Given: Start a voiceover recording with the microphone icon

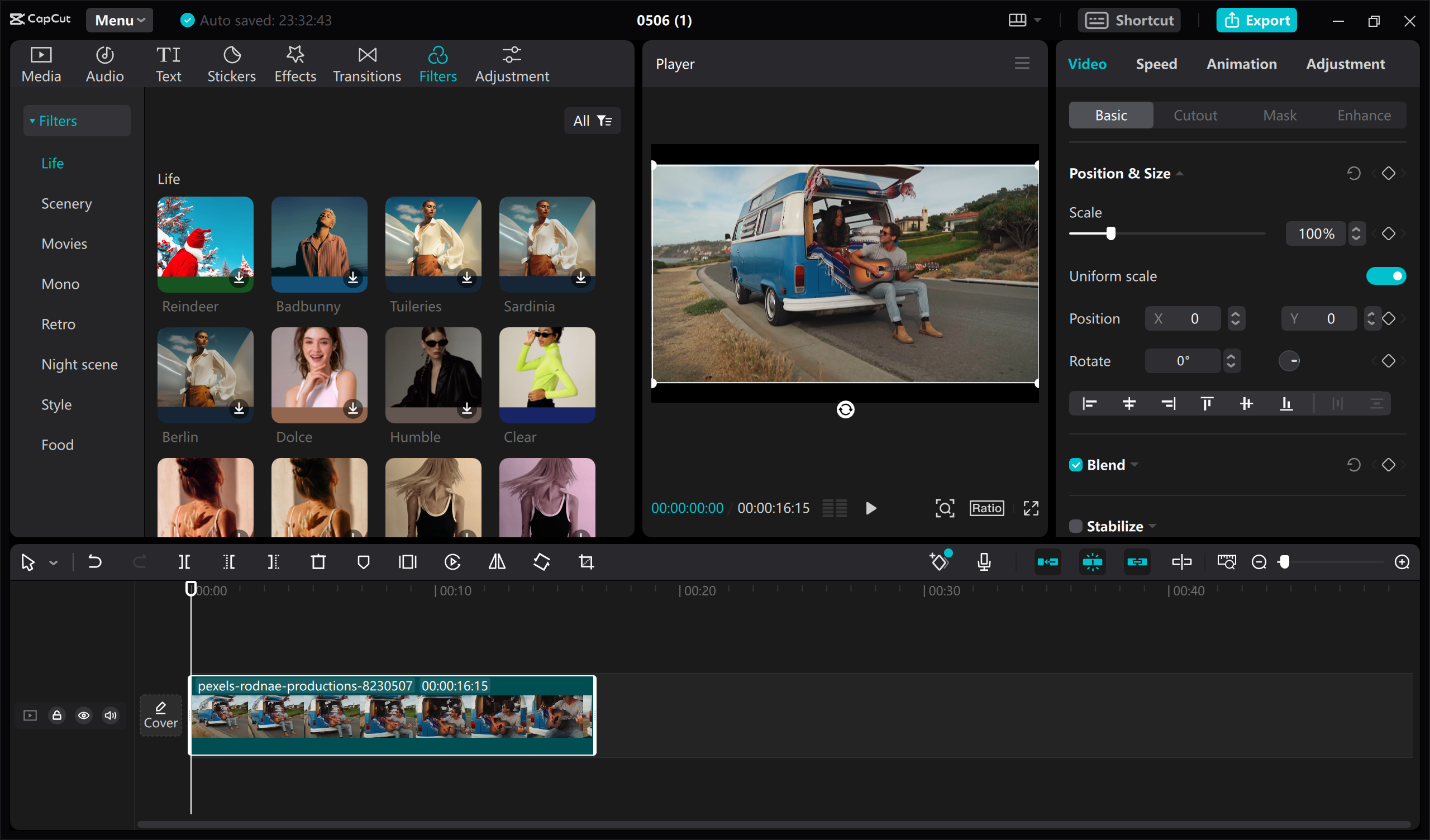Looking at the screenshot, I should pyautogui.click(x=985, y=562).
